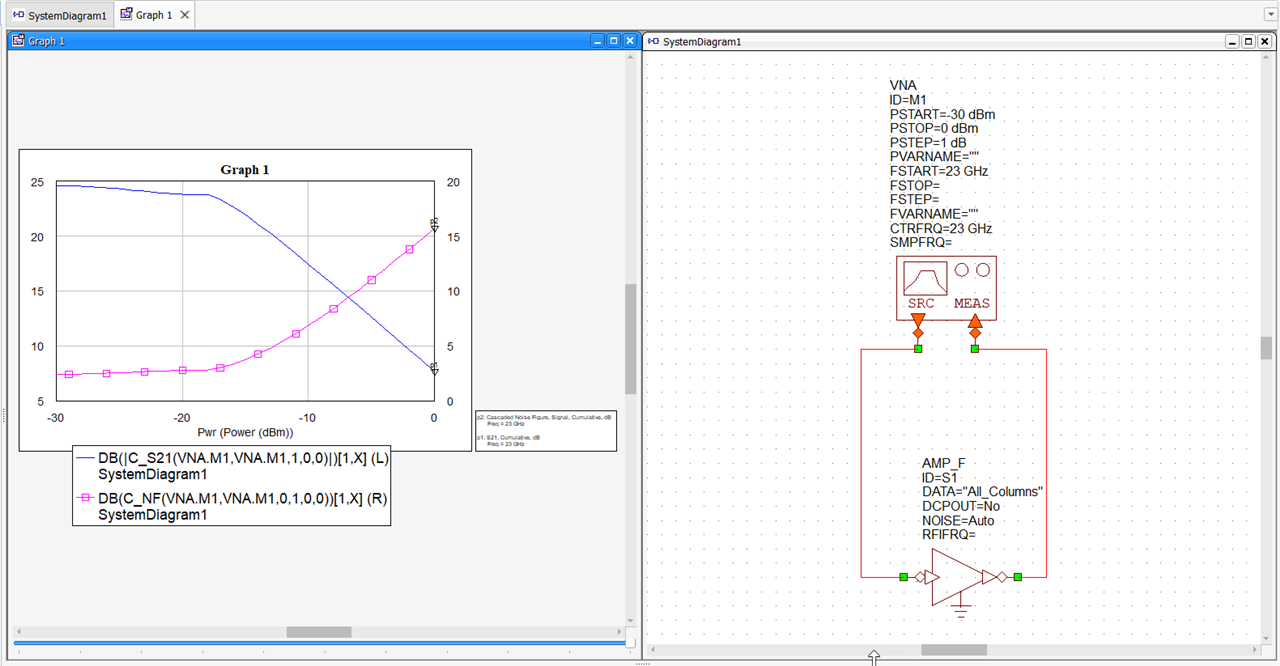Select the AMP_F amplifier triangle symbol
The height and width of the screenshot is (666, 1280).
coord(955,577)
